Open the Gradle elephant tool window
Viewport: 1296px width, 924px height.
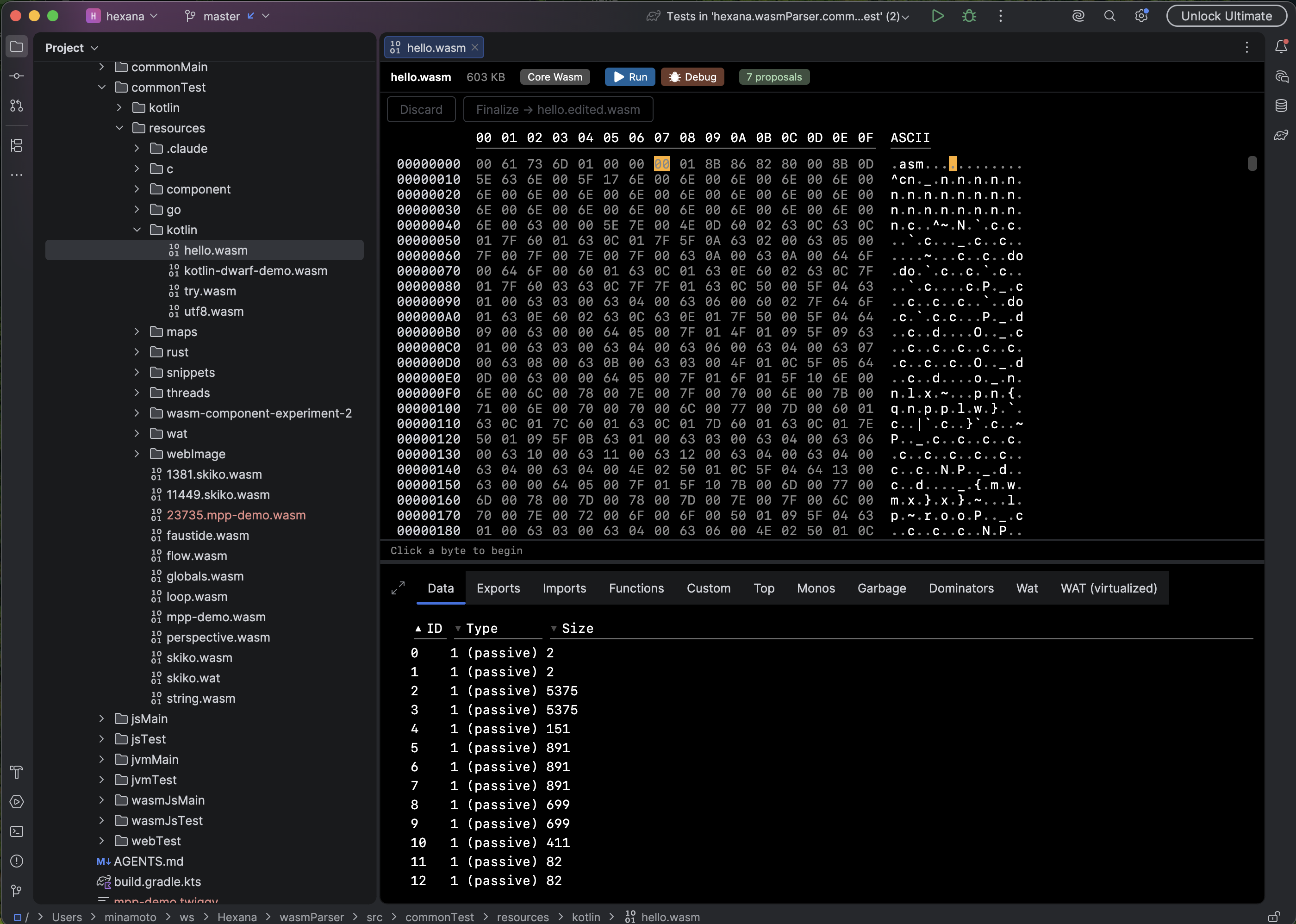[x=1281, y=136]
